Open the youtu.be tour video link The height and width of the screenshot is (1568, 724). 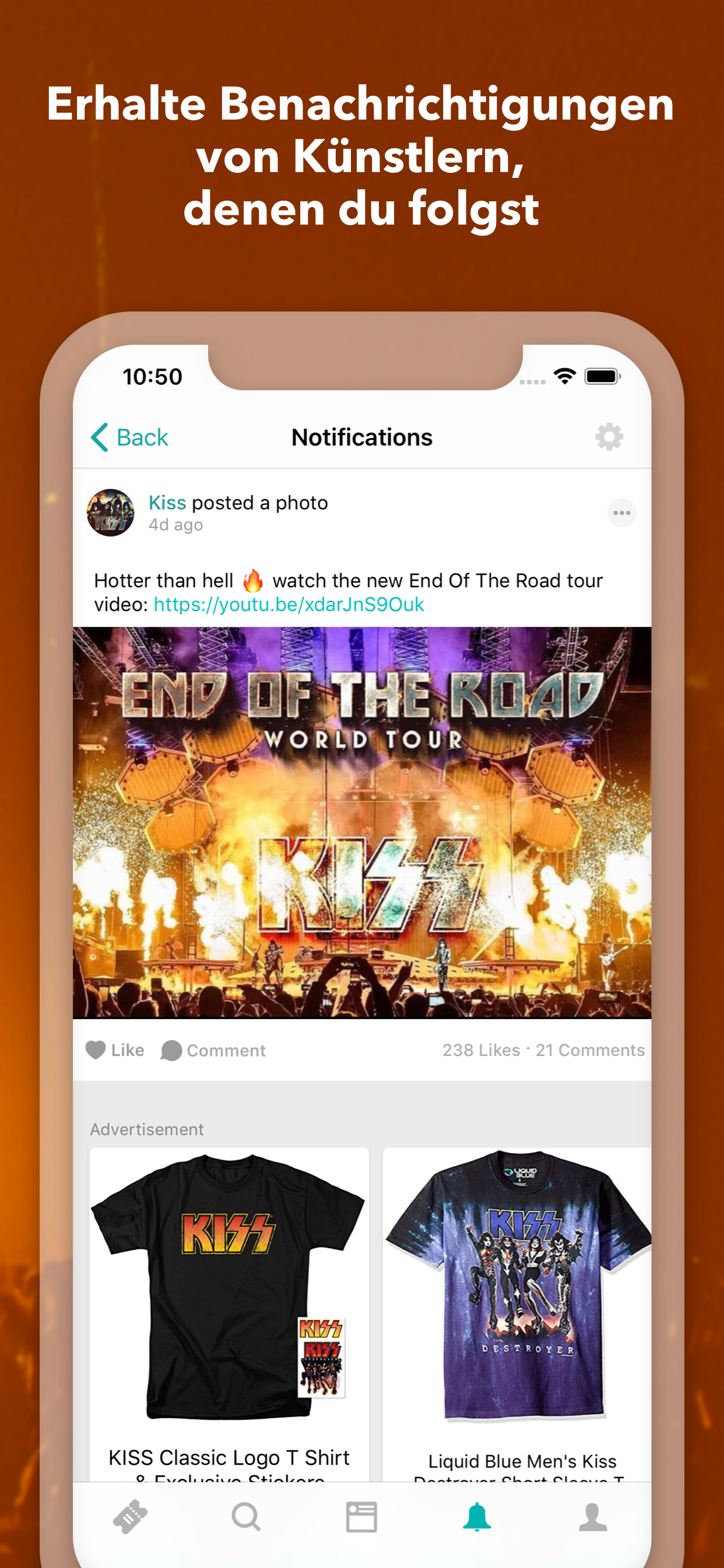pyautogui.click(x=289, y=604)
